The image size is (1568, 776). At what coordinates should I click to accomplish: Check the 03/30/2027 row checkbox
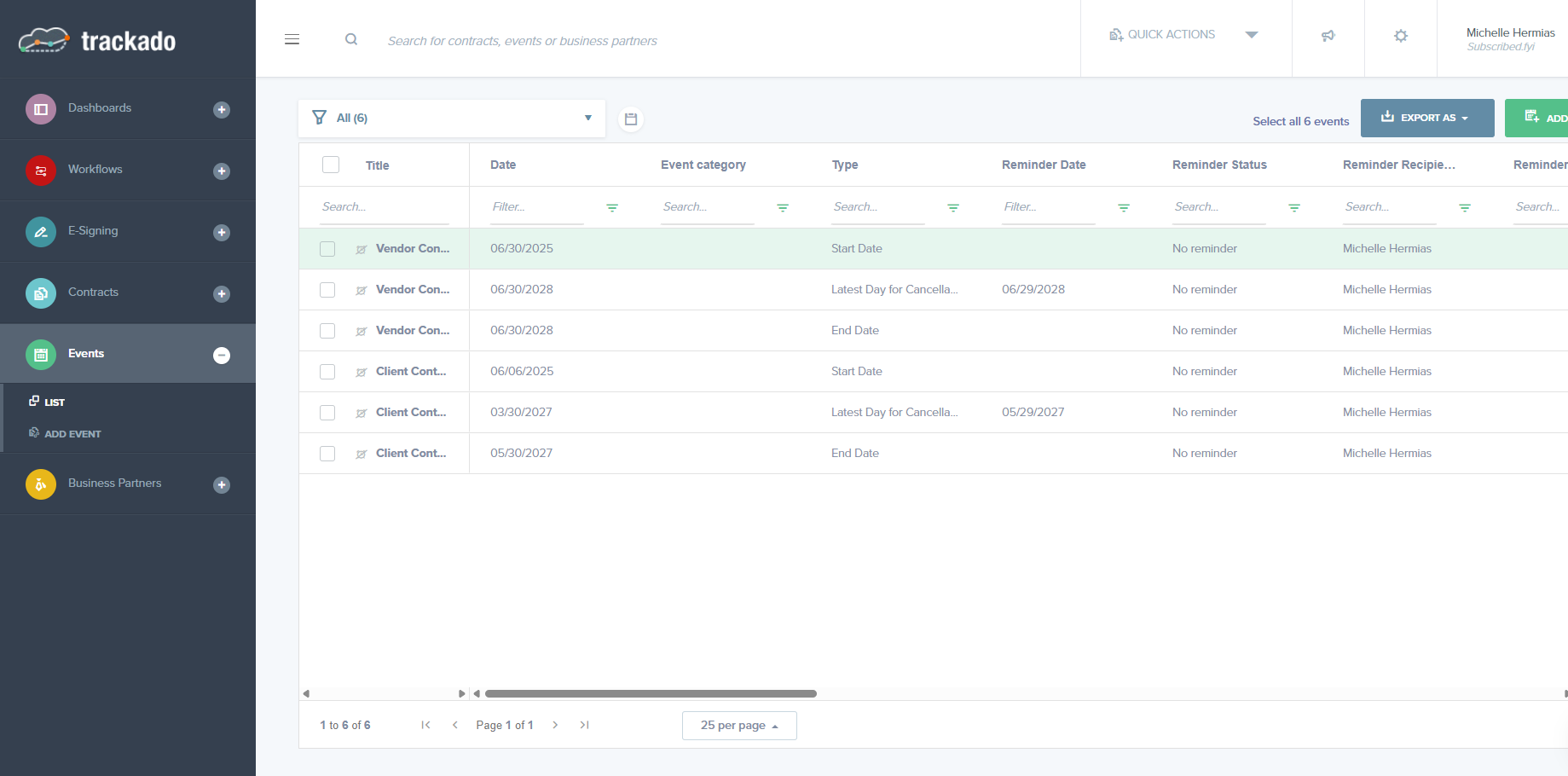pyautogui.click(x=327, y=413)
